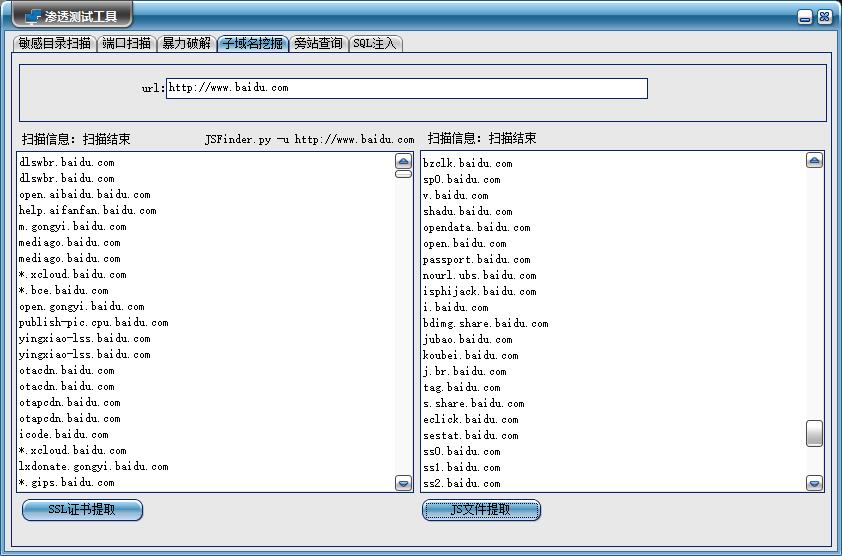The width and height of the screenshot is (842, 556).
Task: Click the right list scrollbar thumb
Action: click(x=814, y=434)
